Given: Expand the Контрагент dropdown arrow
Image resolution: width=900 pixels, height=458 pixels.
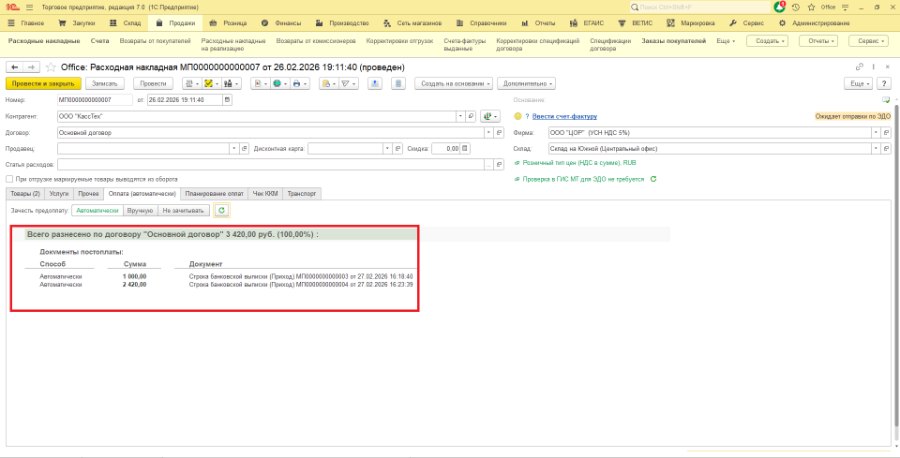Looking at the screenshot, I should [460, 117].
